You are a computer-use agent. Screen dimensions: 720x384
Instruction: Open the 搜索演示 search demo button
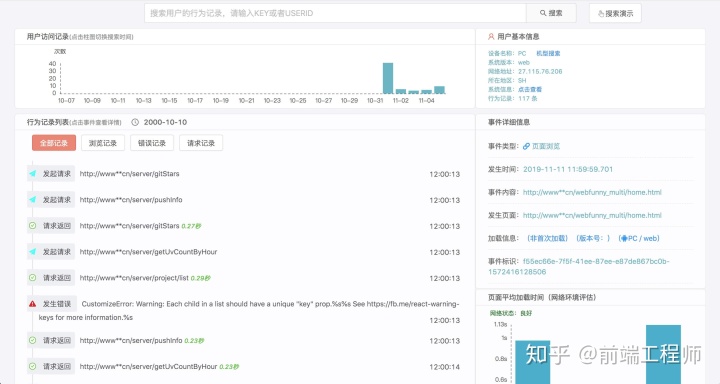pyautogui.click(x=615, y=13)
